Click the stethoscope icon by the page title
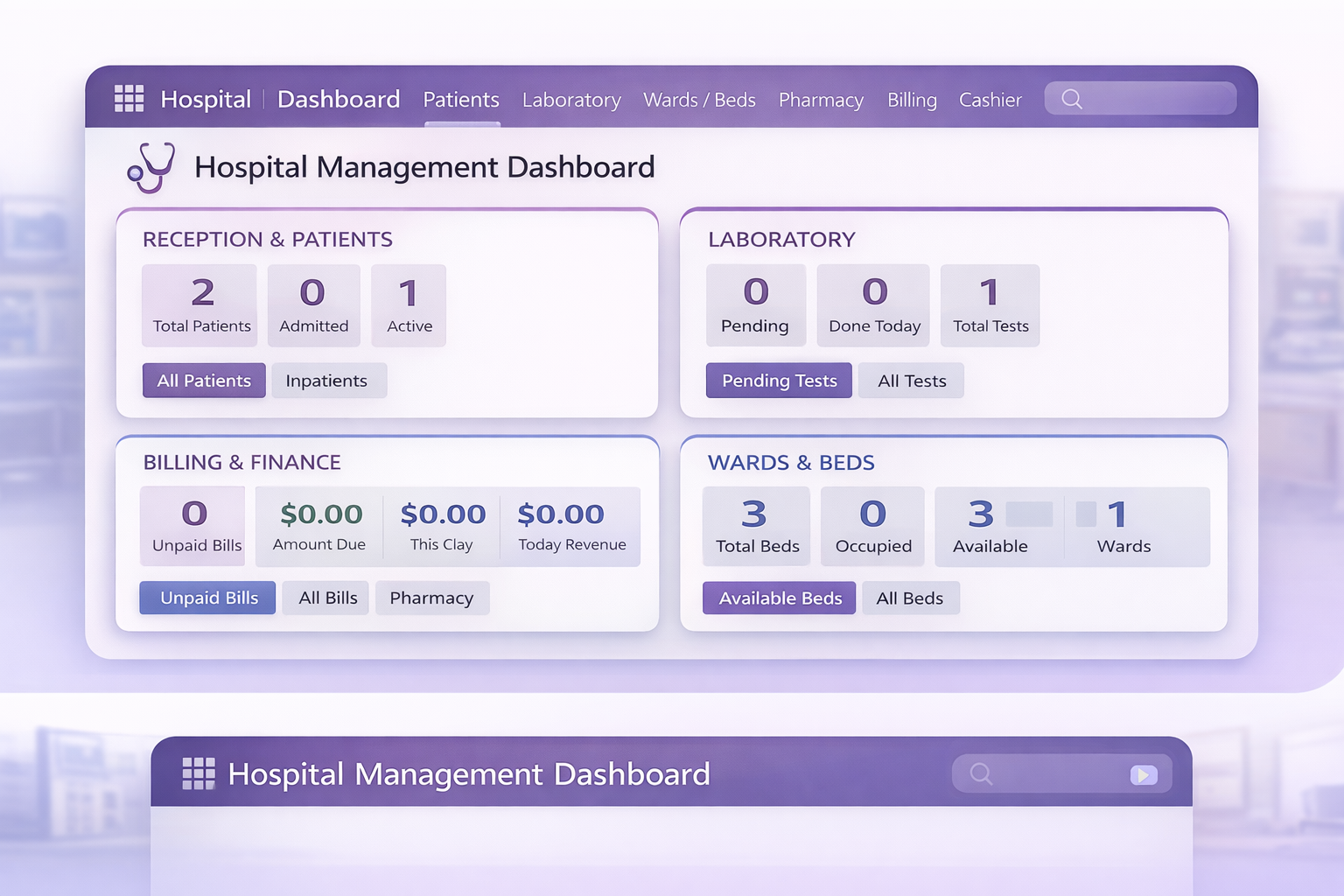This screenshot has width=1344, height=896. [x=151, y=167]
